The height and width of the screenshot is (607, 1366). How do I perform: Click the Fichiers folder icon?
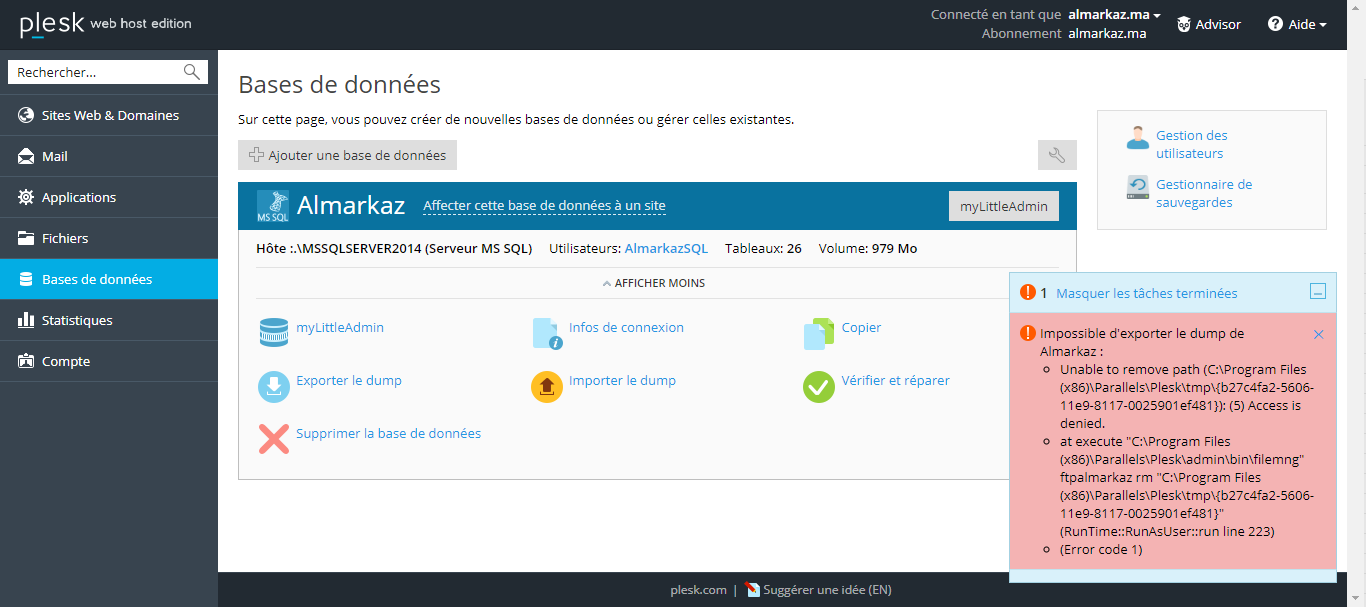point(26,238)
